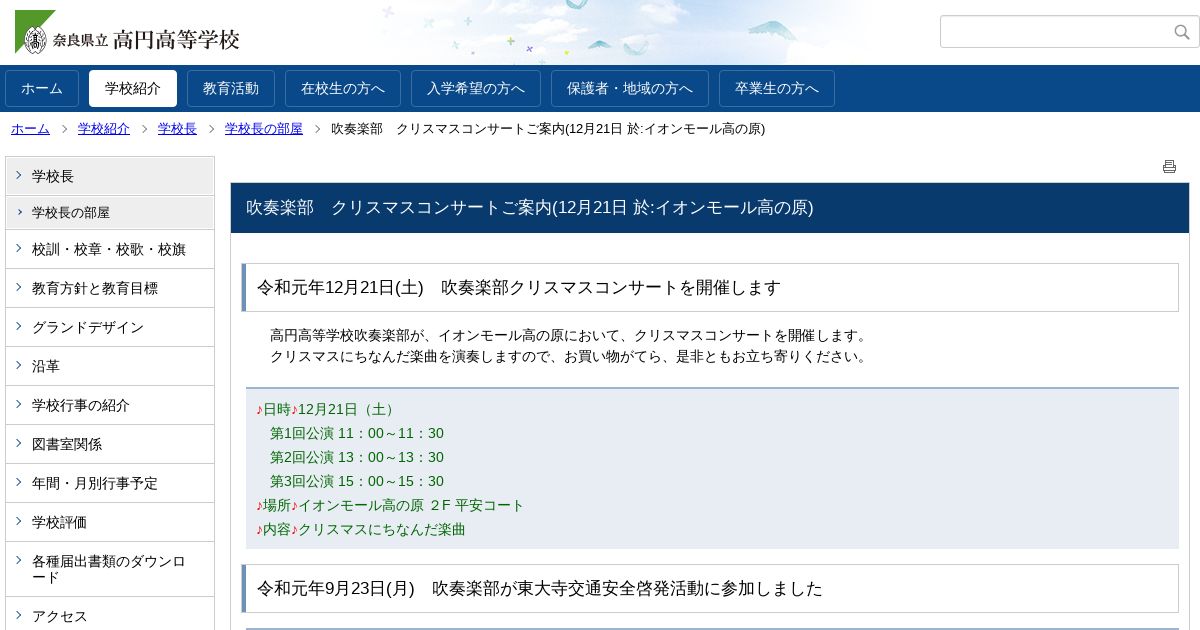Follow the ホーム breadcrumb link
Screen dimensions: 1200x630
coord(30,129)
